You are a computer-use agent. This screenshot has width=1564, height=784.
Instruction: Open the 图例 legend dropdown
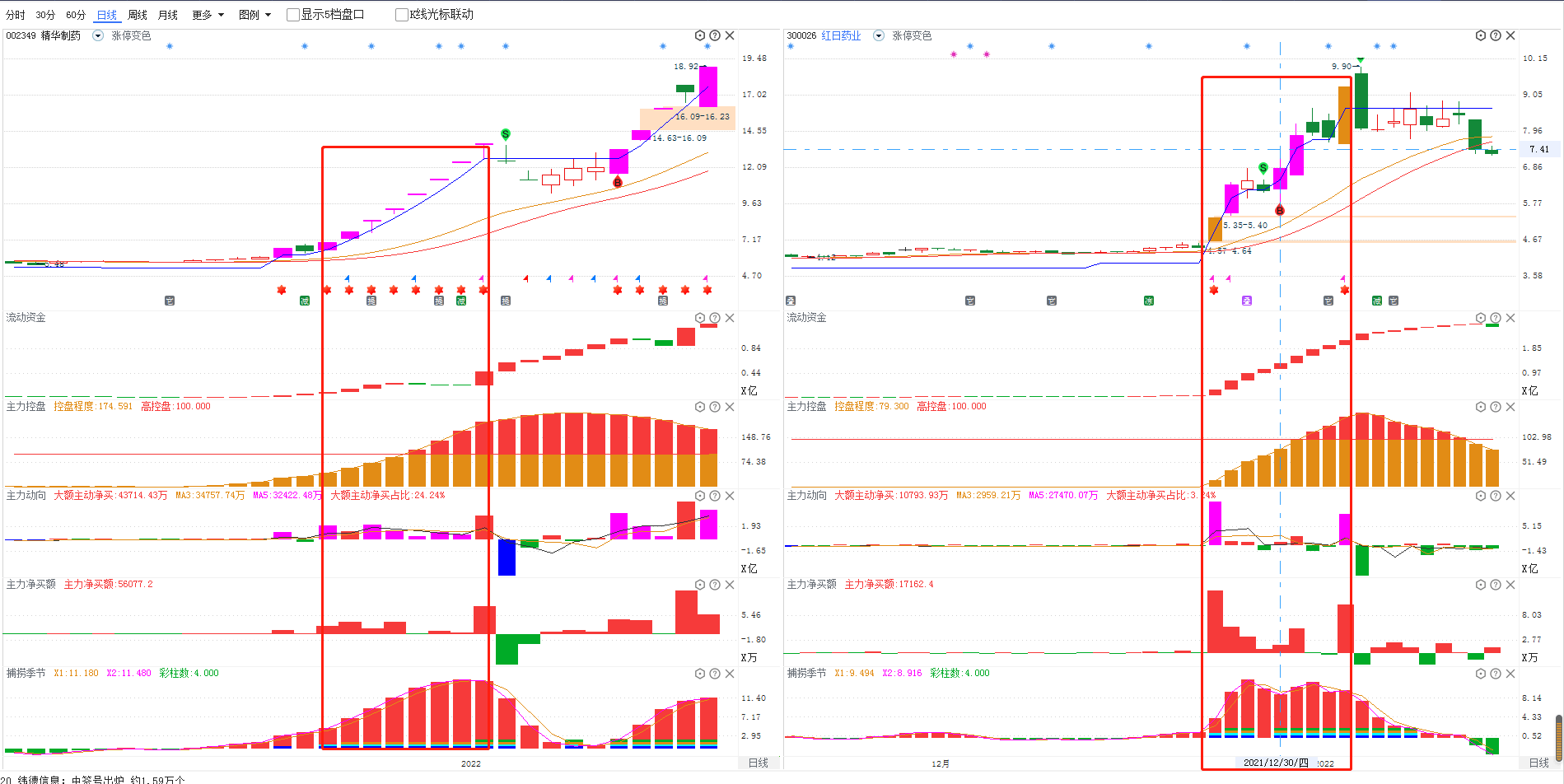[x=254, y=15]
